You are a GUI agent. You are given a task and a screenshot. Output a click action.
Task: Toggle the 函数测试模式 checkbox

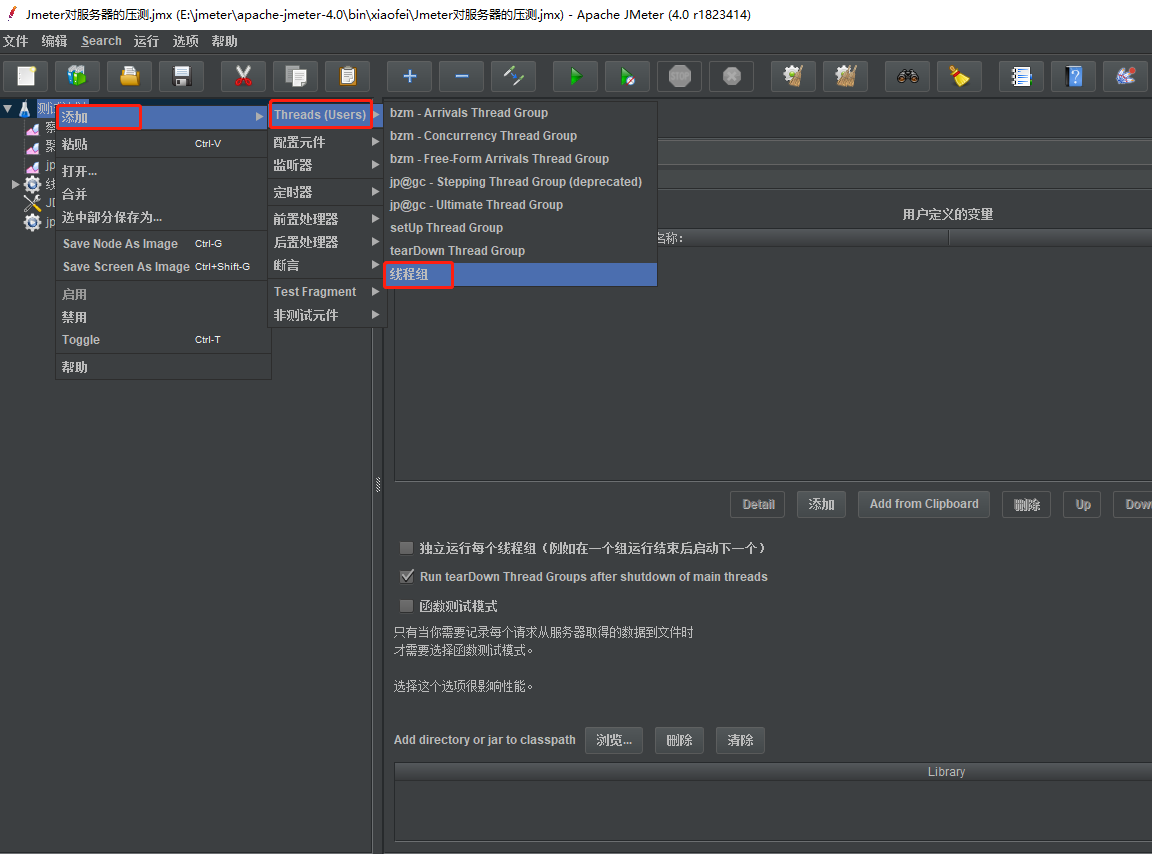tap(406, 606)
